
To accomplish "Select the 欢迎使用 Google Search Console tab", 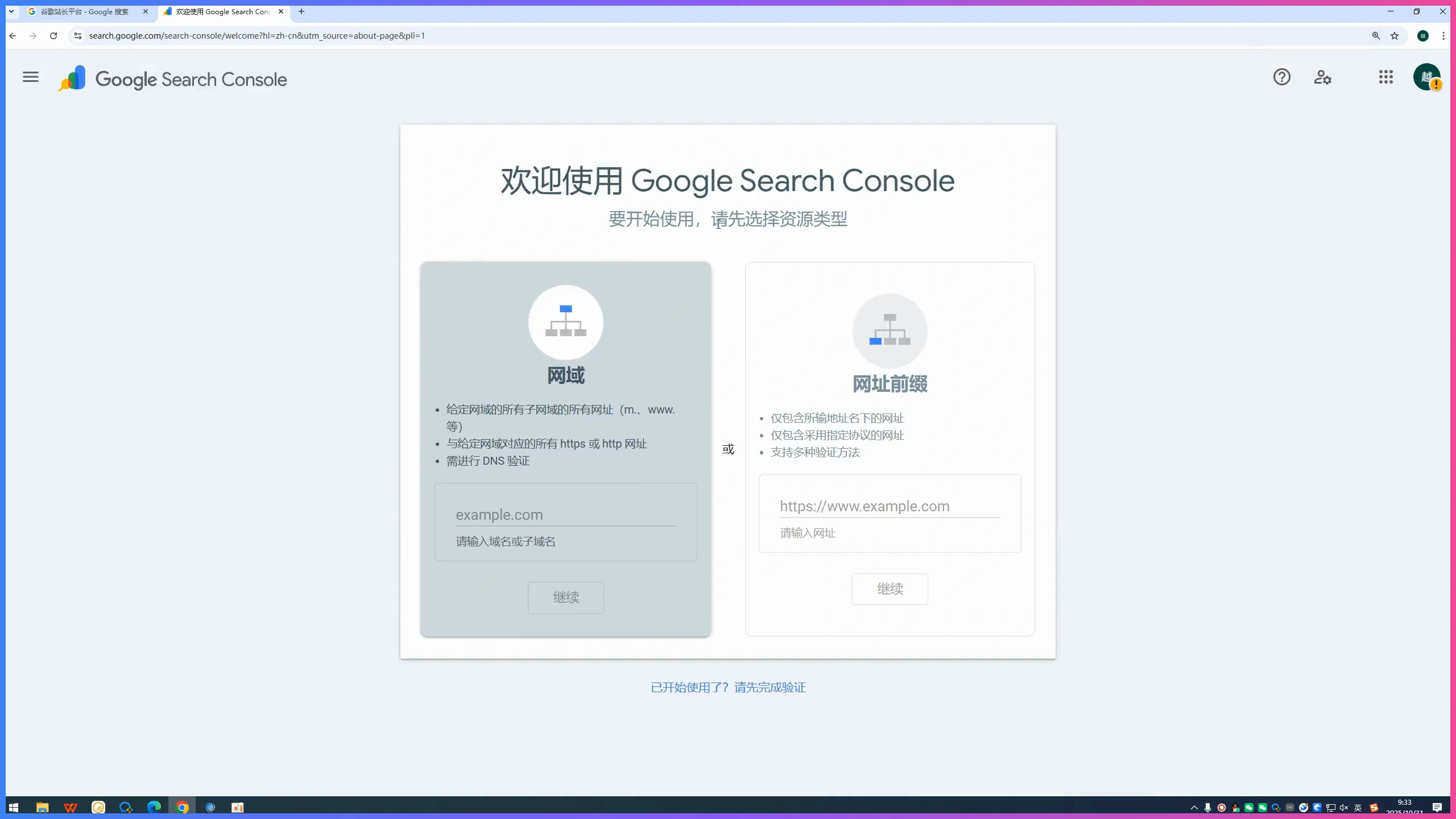I will (223, 11).
